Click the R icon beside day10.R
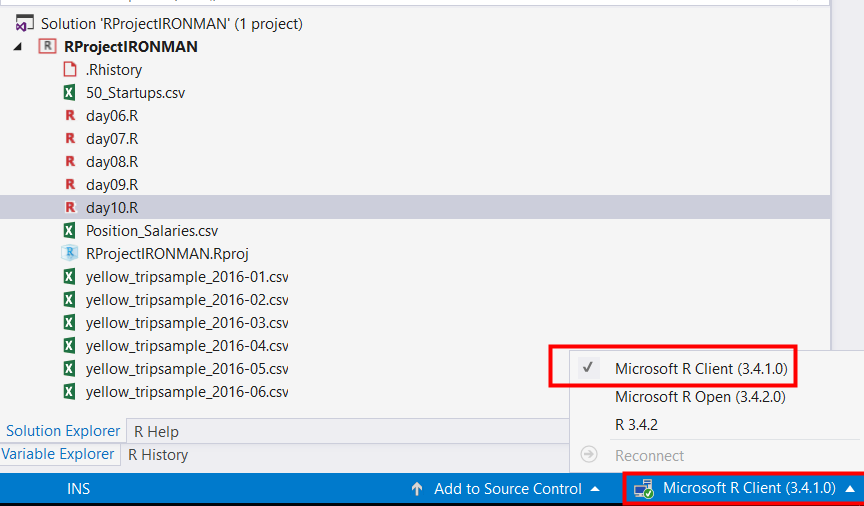Viewport: 864px width, 506px height. 70,208
